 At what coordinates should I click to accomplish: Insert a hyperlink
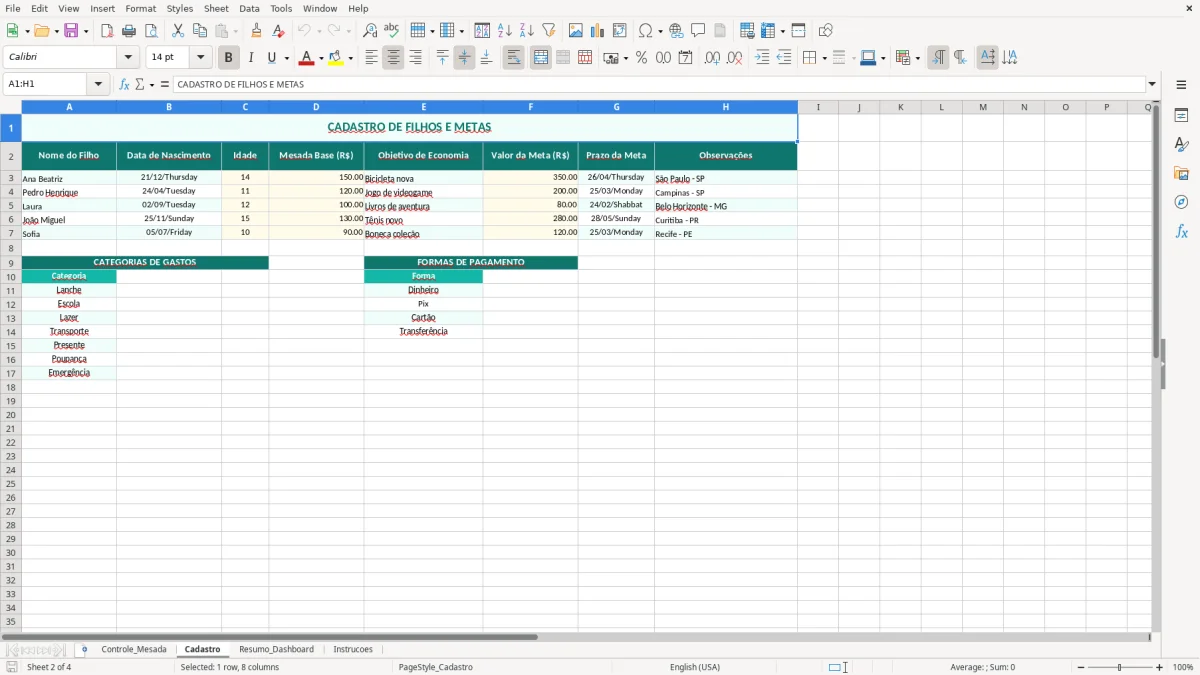tap(676, 31)
